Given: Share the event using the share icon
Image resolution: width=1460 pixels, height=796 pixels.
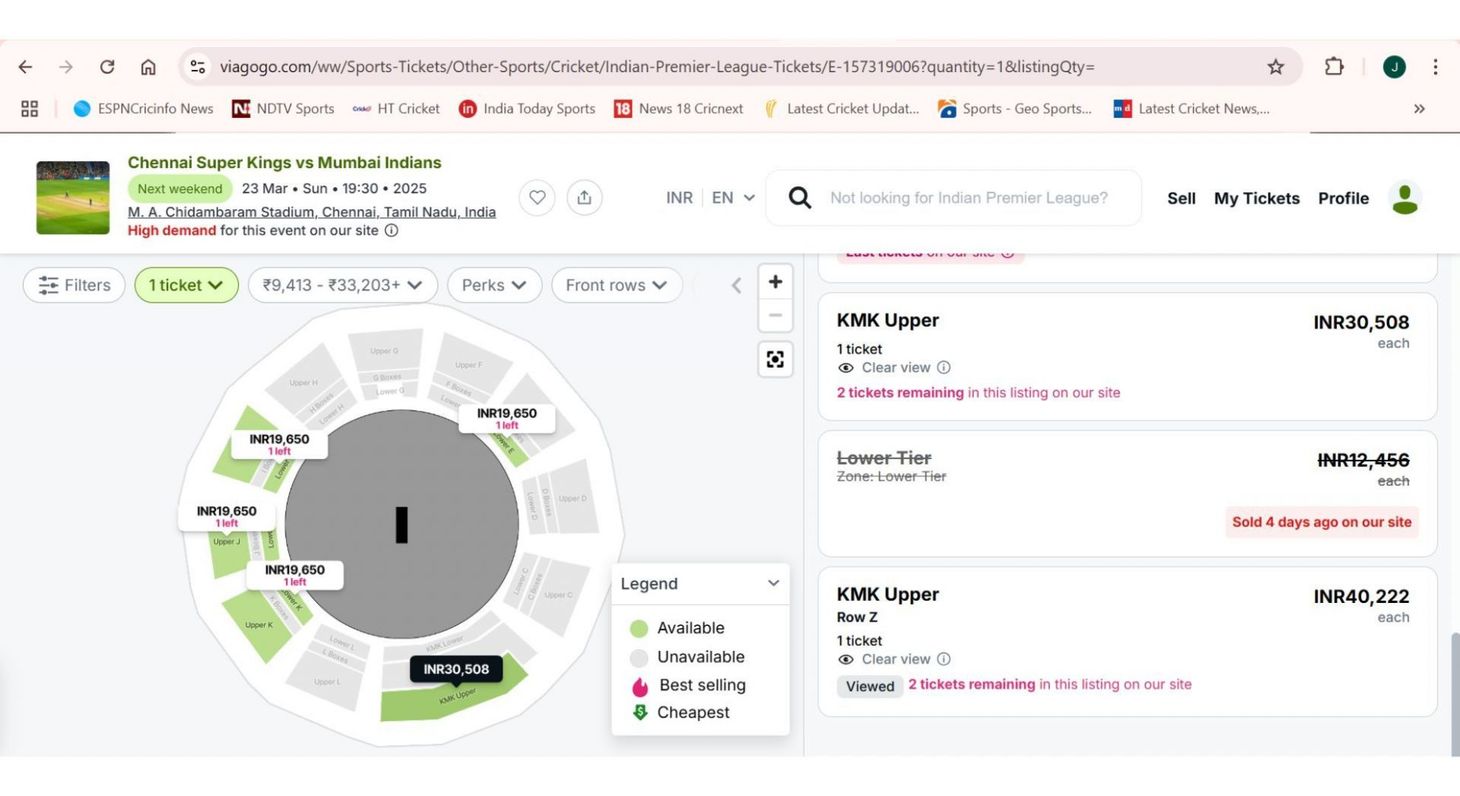Looking at the screenshot, I should coord(585,197).
